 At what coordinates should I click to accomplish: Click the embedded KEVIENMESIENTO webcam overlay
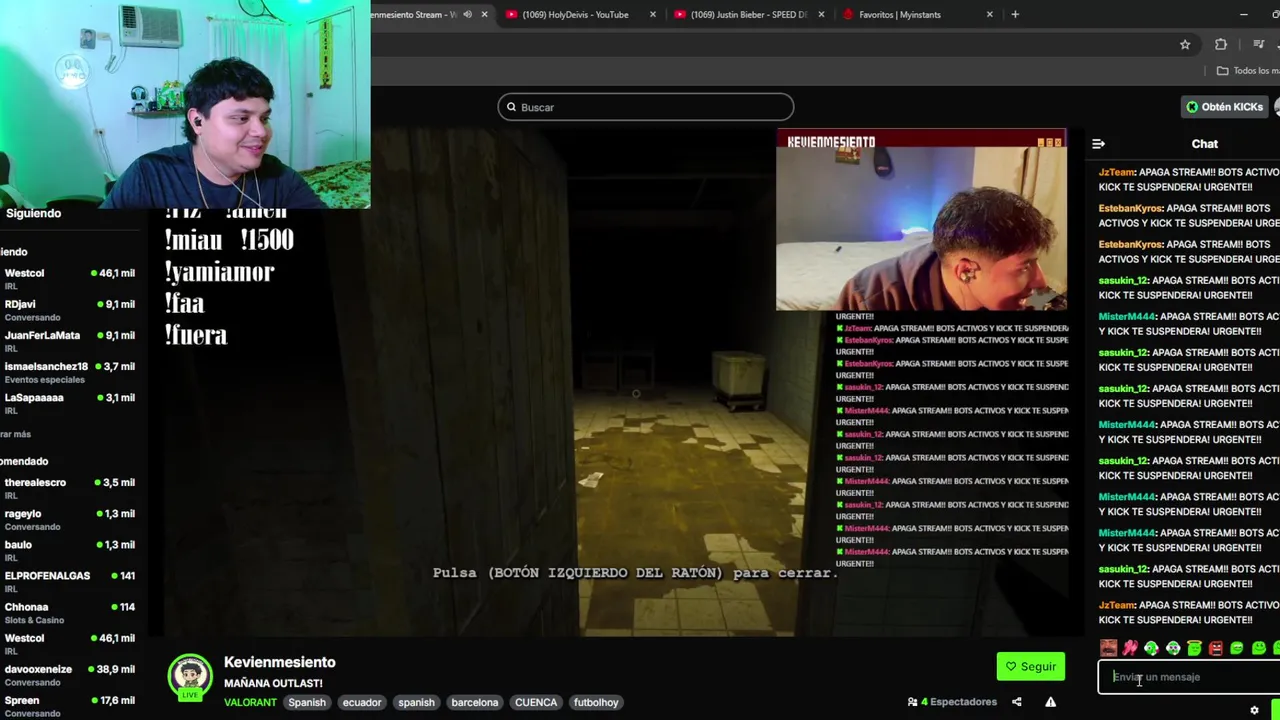(x=921, y=220)
